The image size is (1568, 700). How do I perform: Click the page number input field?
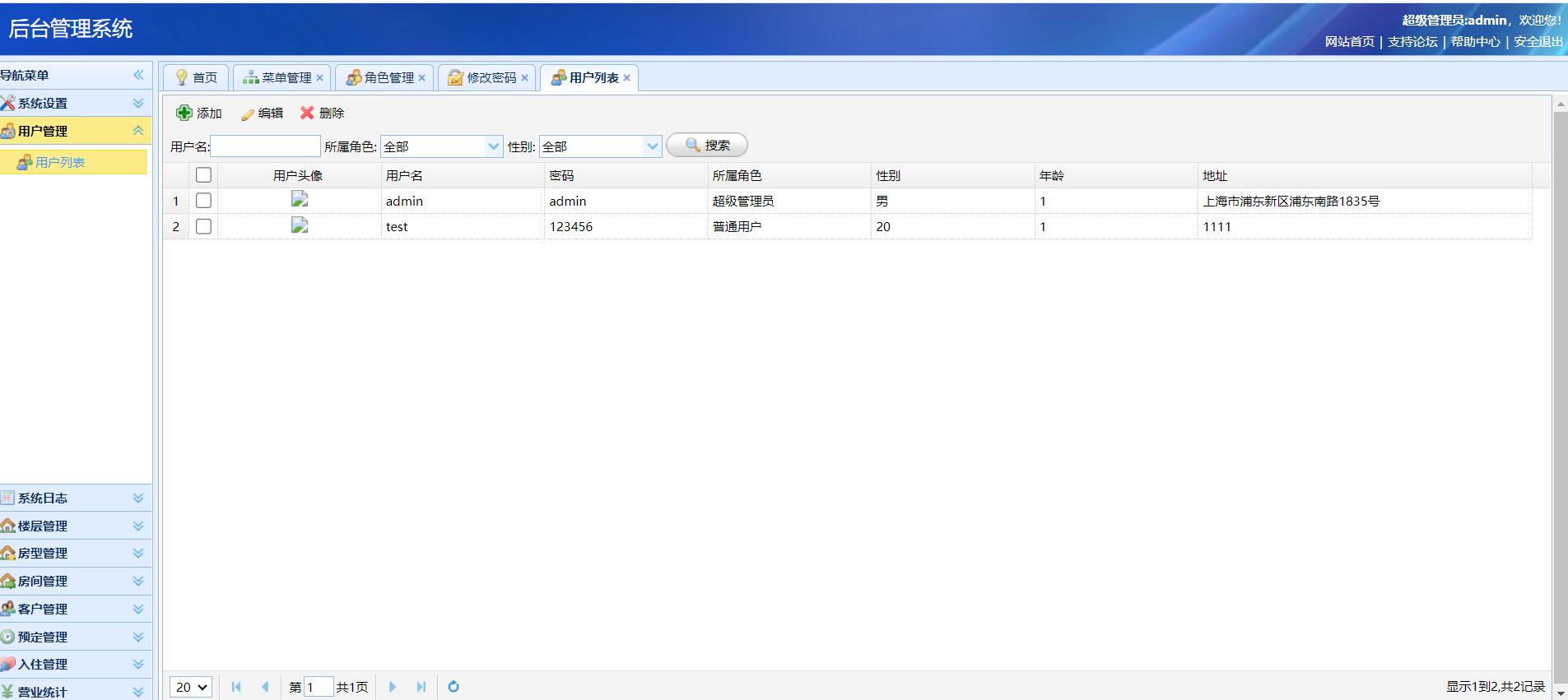coord(319,687)
